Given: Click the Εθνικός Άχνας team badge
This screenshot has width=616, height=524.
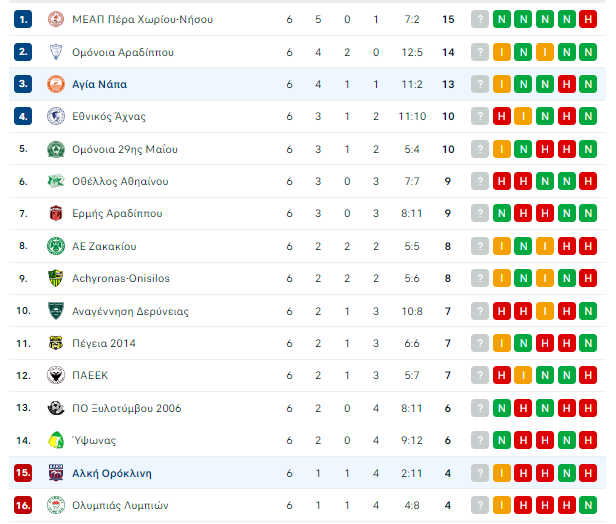Looking at the screenshot, I should 56,117.
